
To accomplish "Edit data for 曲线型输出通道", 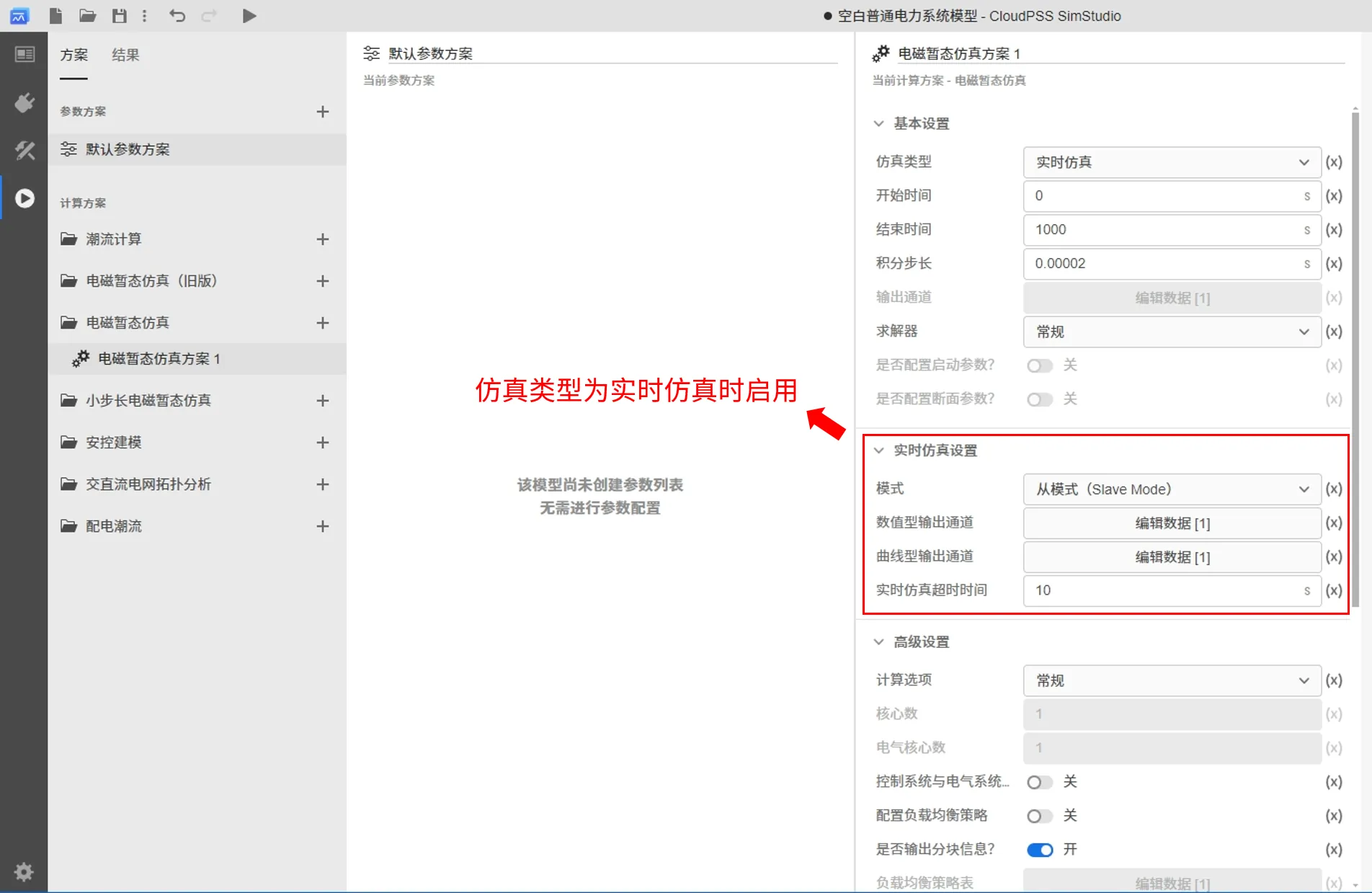I will [x=1172, y=557].
